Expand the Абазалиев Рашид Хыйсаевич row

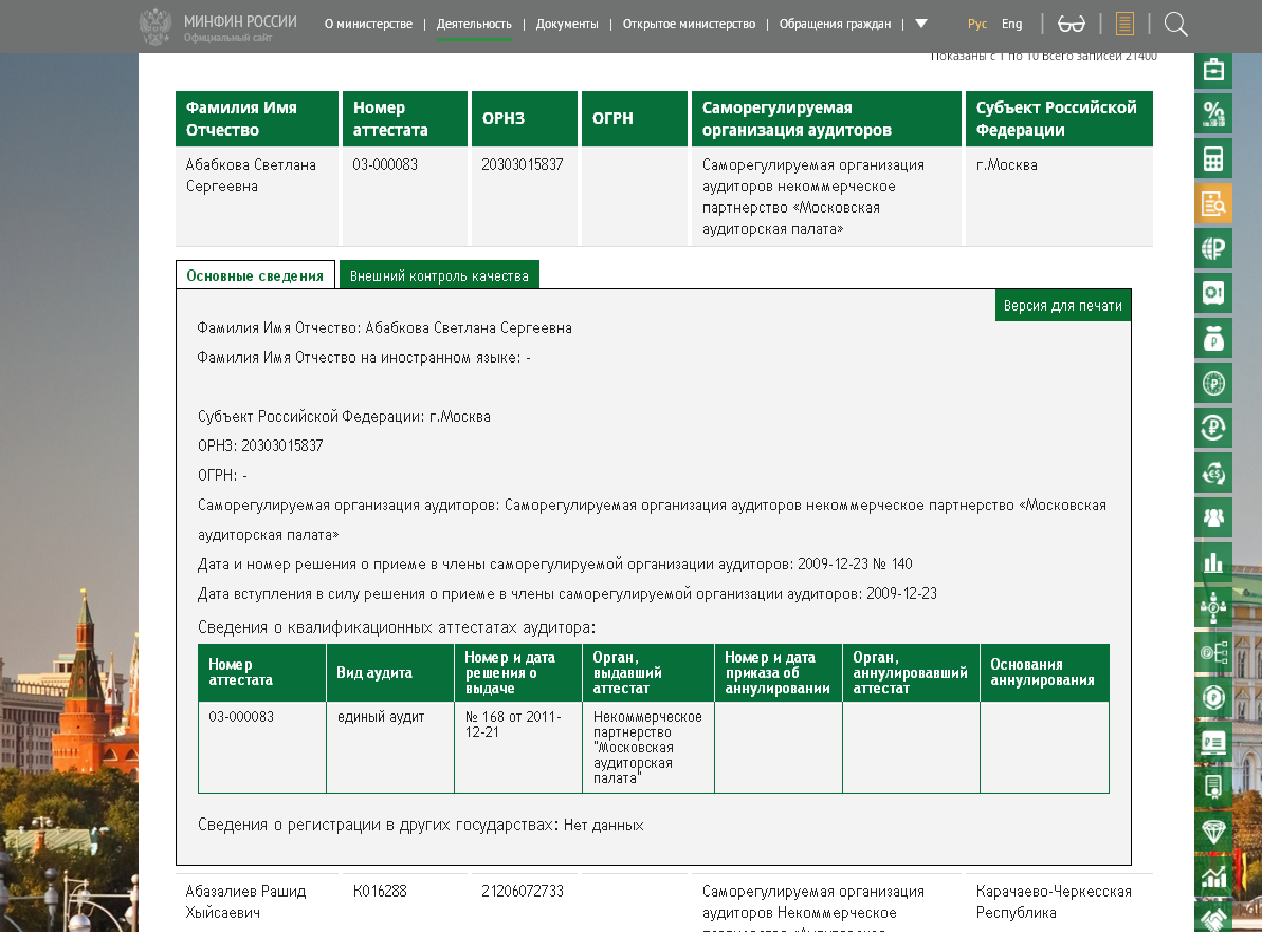click(246, 901)
